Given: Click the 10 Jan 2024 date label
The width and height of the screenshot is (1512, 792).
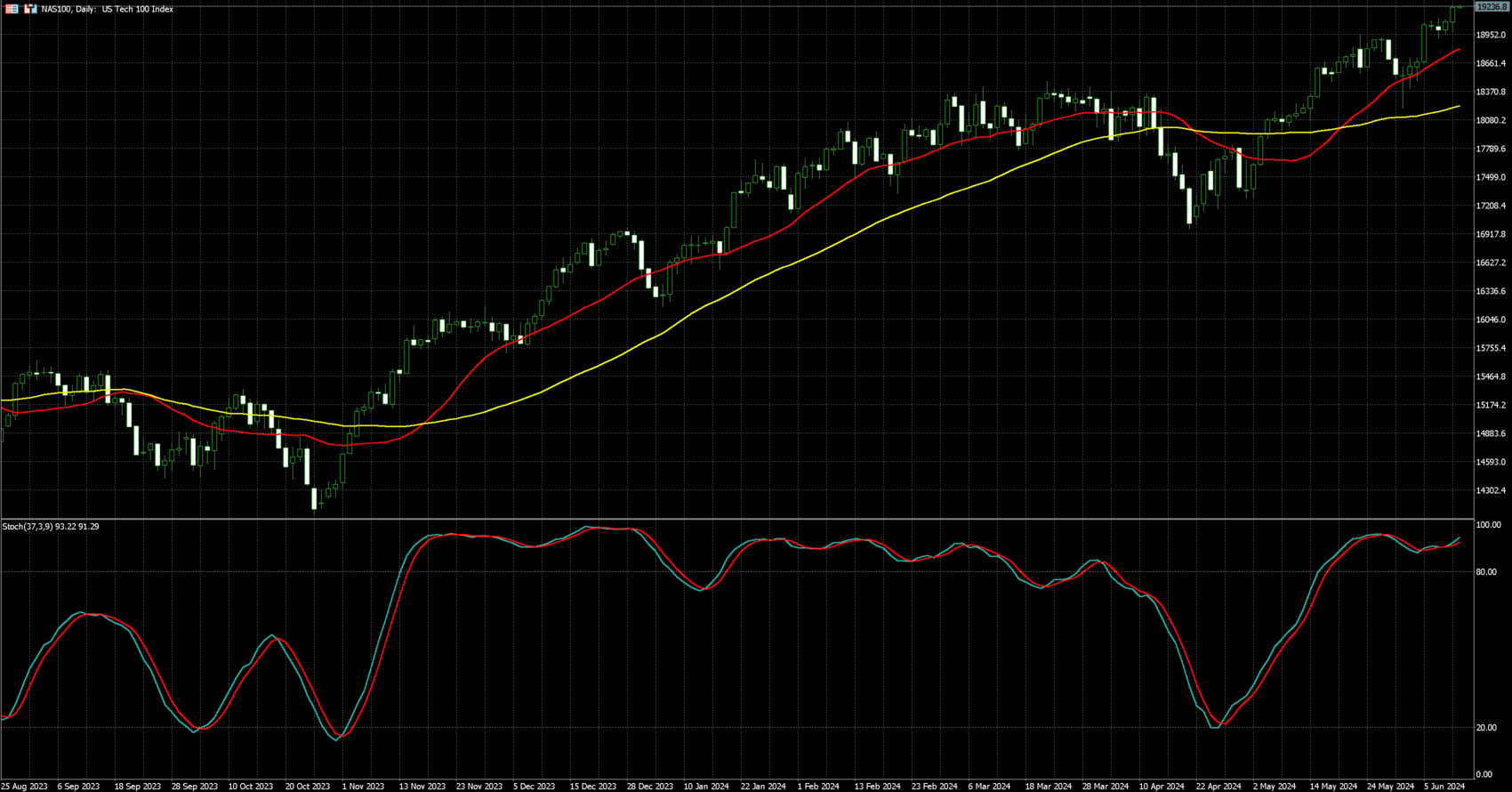Looking at the screenshot, I should (705, 787).
